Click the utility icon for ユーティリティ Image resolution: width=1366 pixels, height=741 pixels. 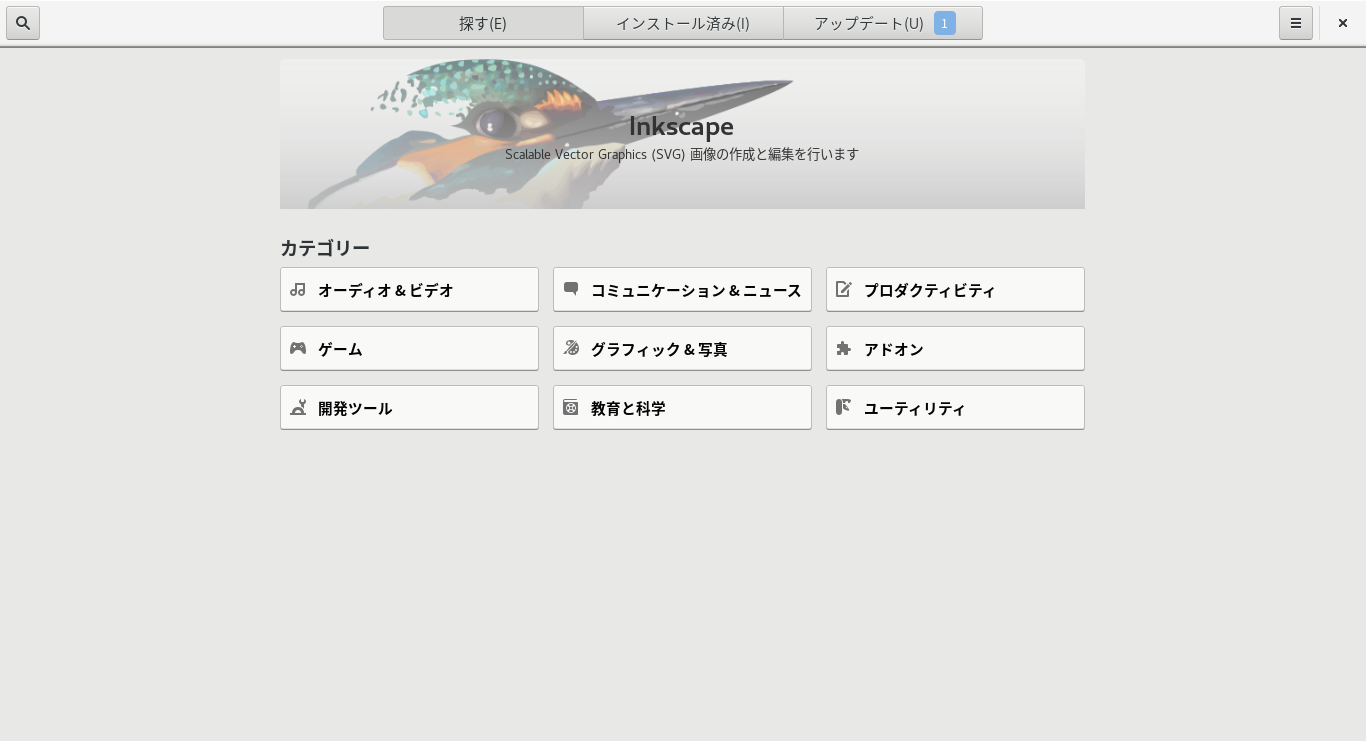pyautogui.click(x=844, y=407)
